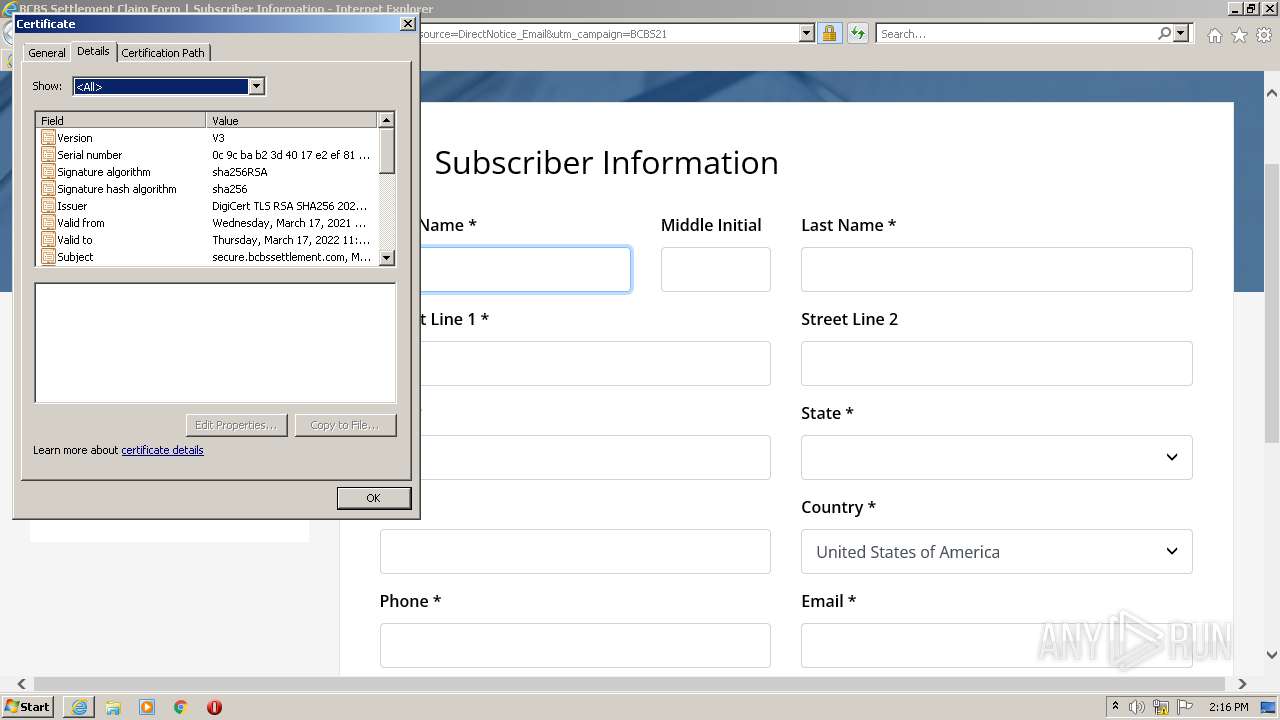This screenshot has width=1280, height=720.
Task: Select the Issuer field row
Action: (x=207, y=206)
